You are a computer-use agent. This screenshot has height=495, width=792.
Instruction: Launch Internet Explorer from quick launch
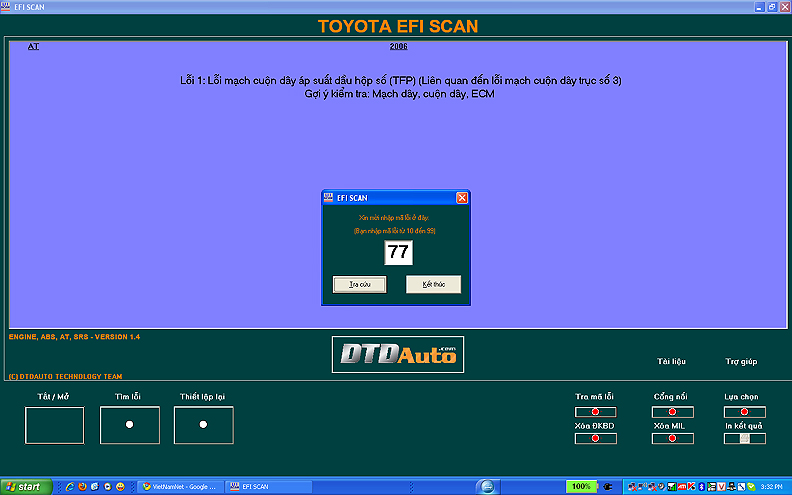click(70, 486)
